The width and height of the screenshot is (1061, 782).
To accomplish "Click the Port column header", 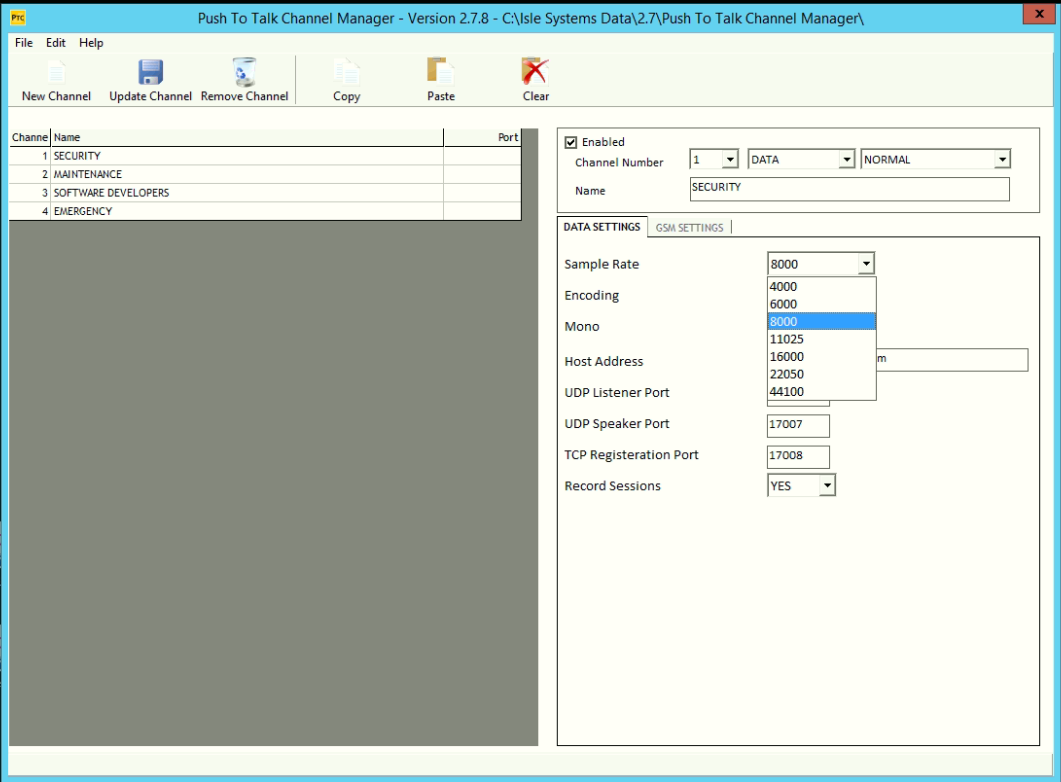I will pos(482,137).
